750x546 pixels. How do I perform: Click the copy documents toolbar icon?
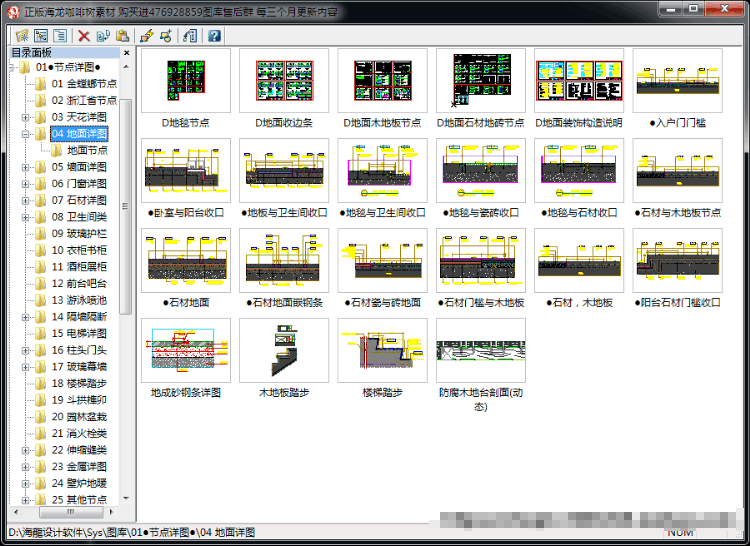pos(103,35)
